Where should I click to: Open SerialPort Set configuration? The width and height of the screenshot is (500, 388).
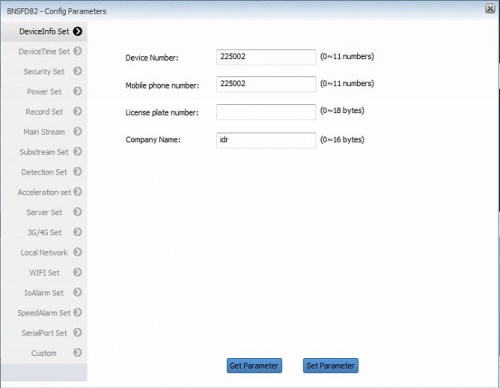[x=44, y=333]
